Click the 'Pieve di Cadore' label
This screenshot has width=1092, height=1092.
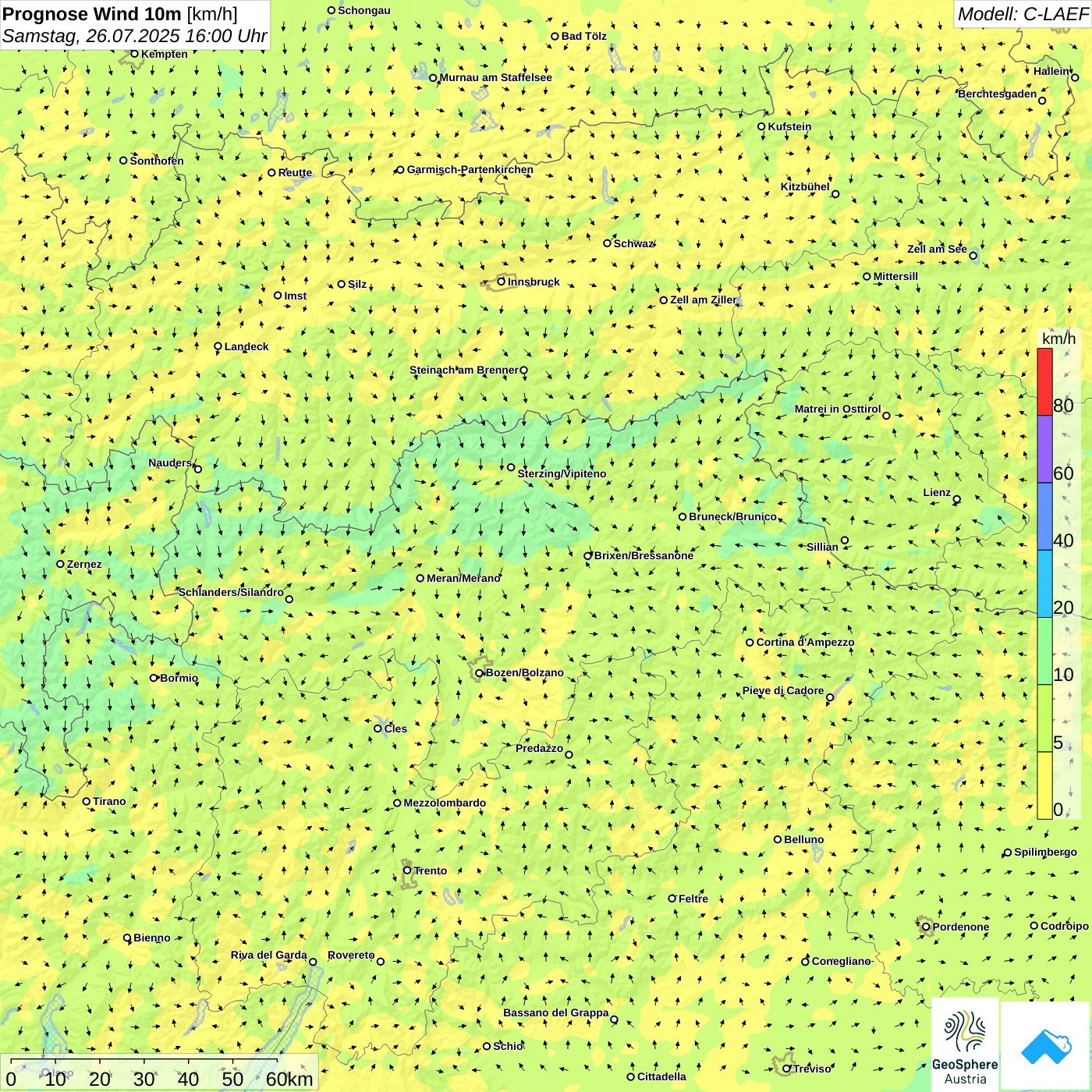click(783, 690)
